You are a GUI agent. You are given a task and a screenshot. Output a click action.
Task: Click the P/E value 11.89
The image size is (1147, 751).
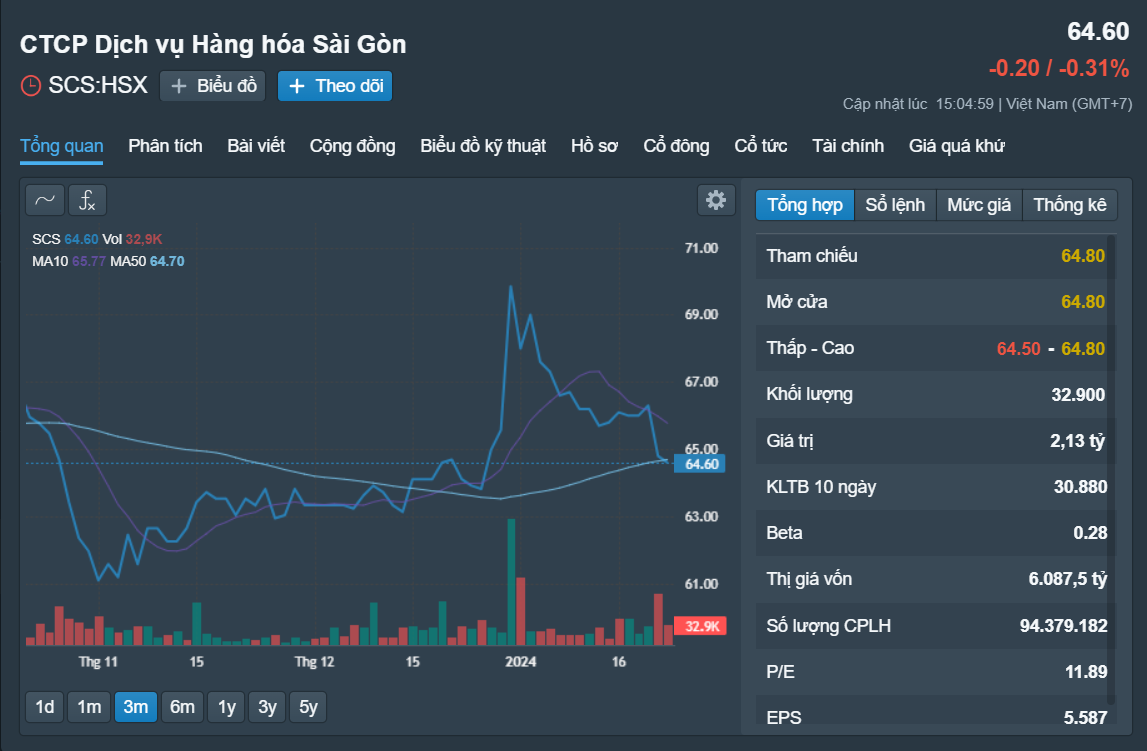pos(1086,672)
